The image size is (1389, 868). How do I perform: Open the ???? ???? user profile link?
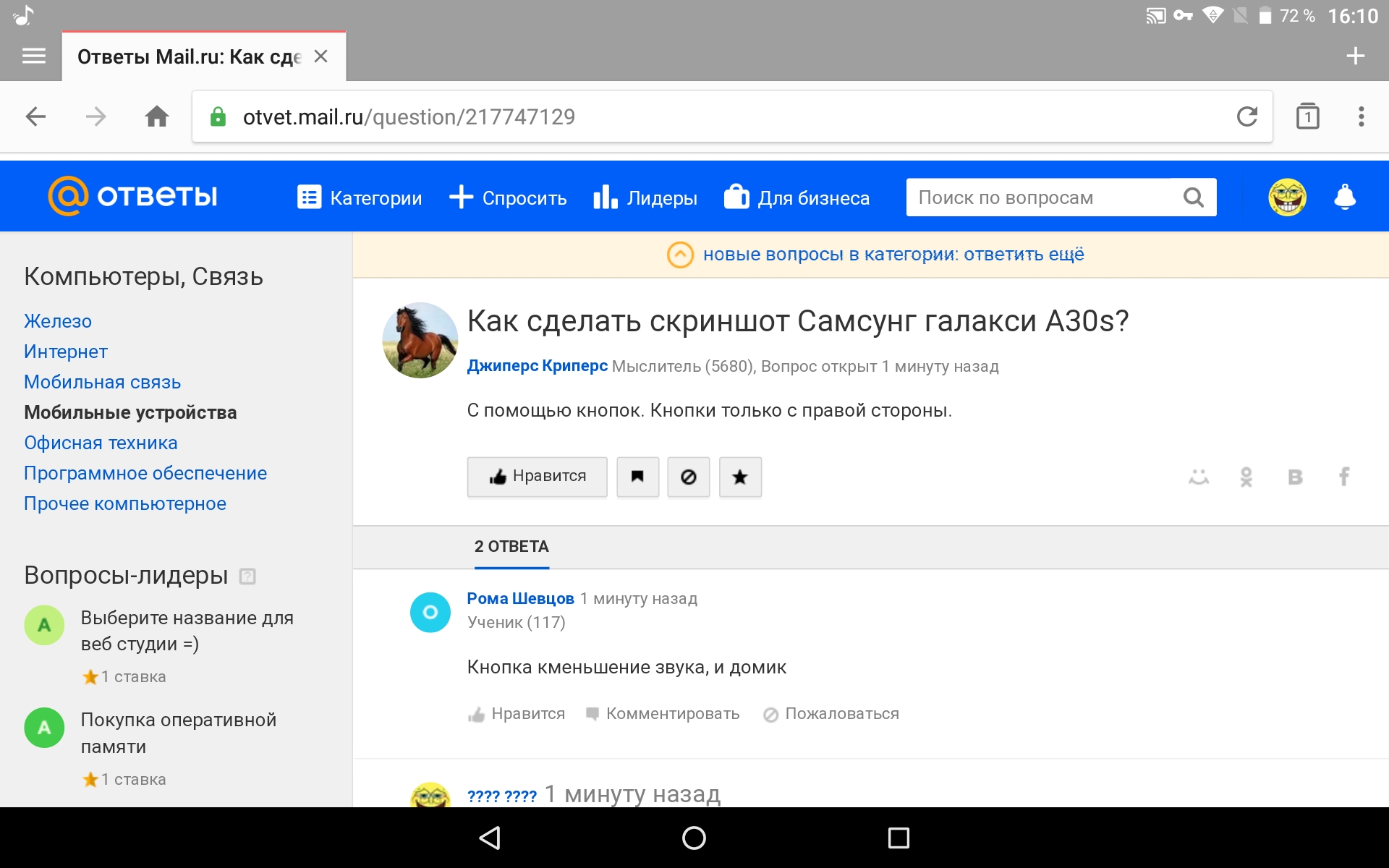[502, 796]
